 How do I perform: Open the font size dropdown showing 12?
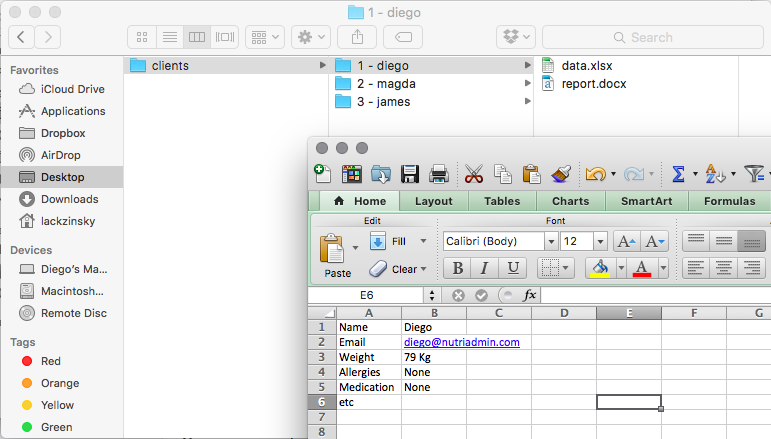600,241
